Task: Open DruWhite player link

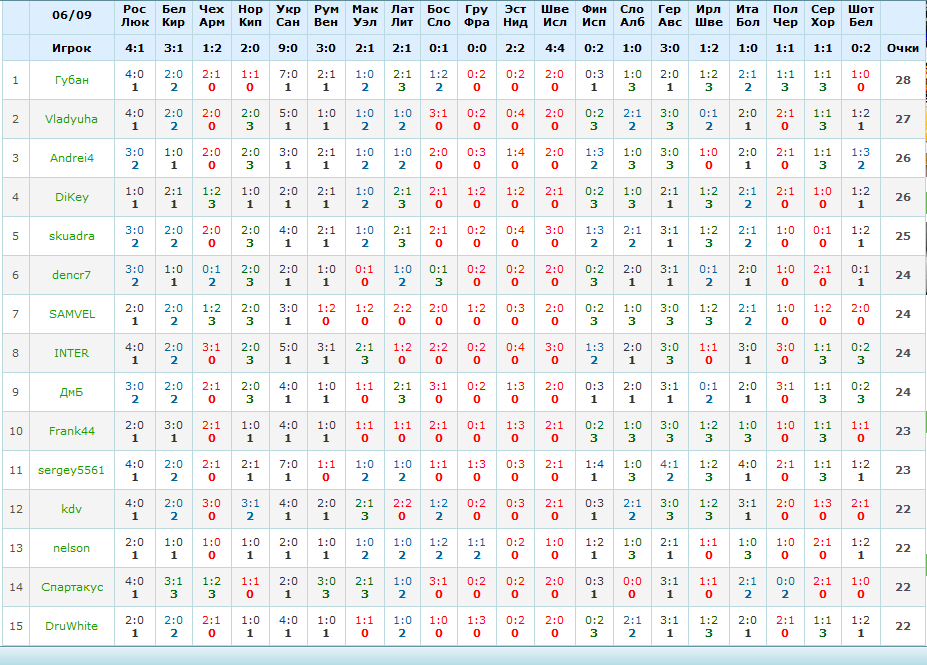Action: 72,626
